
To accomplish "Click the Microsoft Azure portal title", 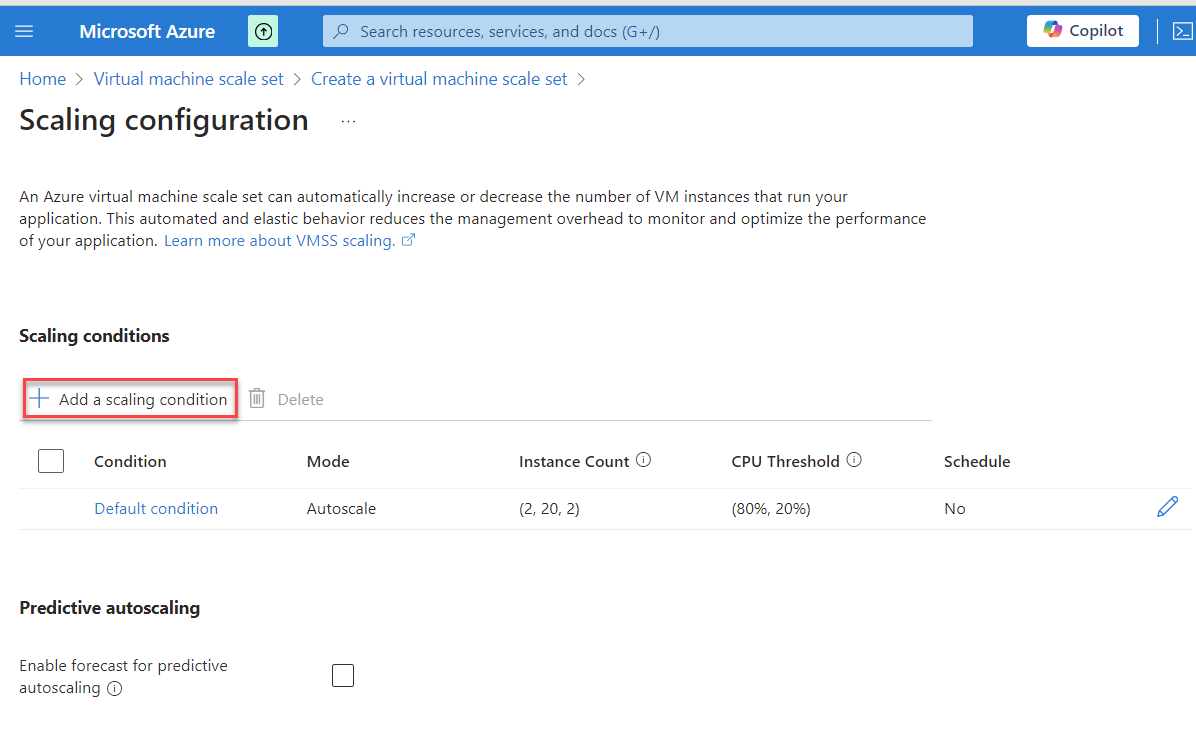I will pos(147,31).
